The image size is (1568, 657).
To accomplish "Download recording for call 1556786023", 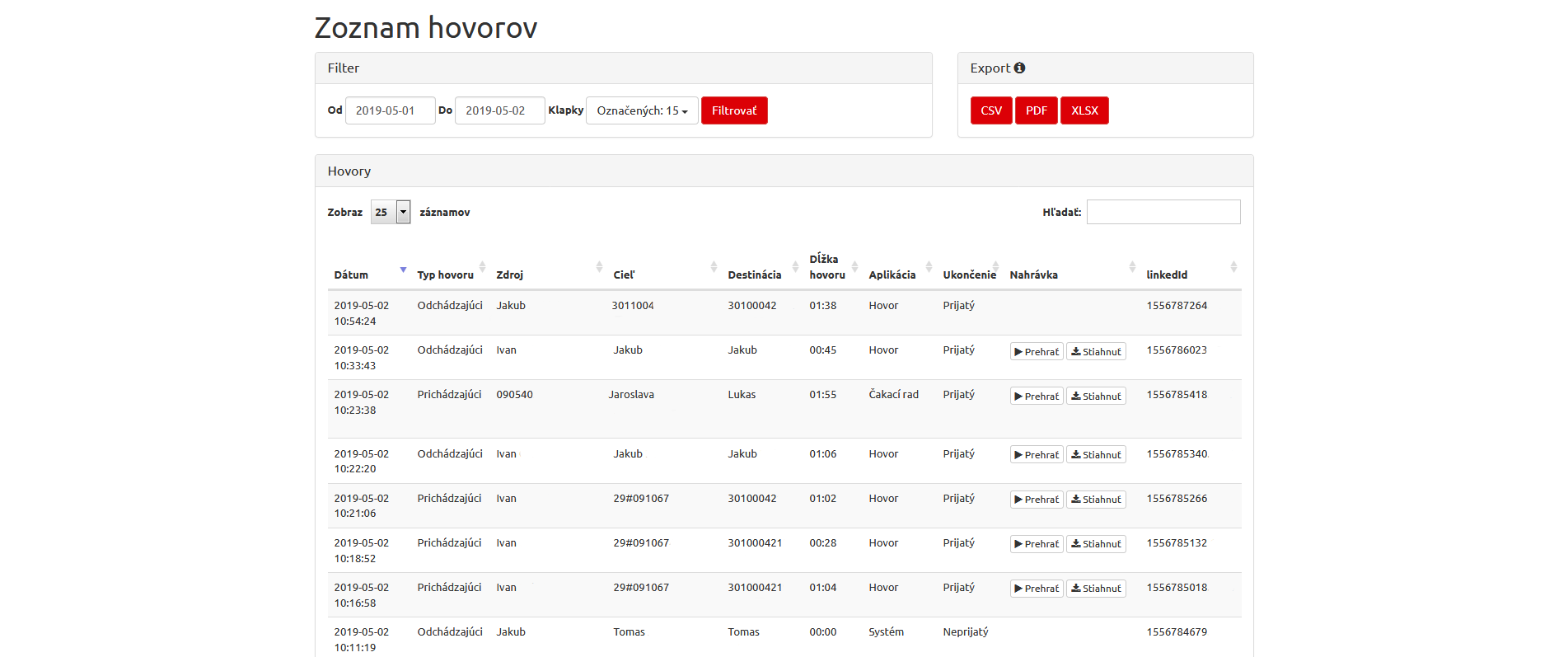I will click(x=1096, y=352).
